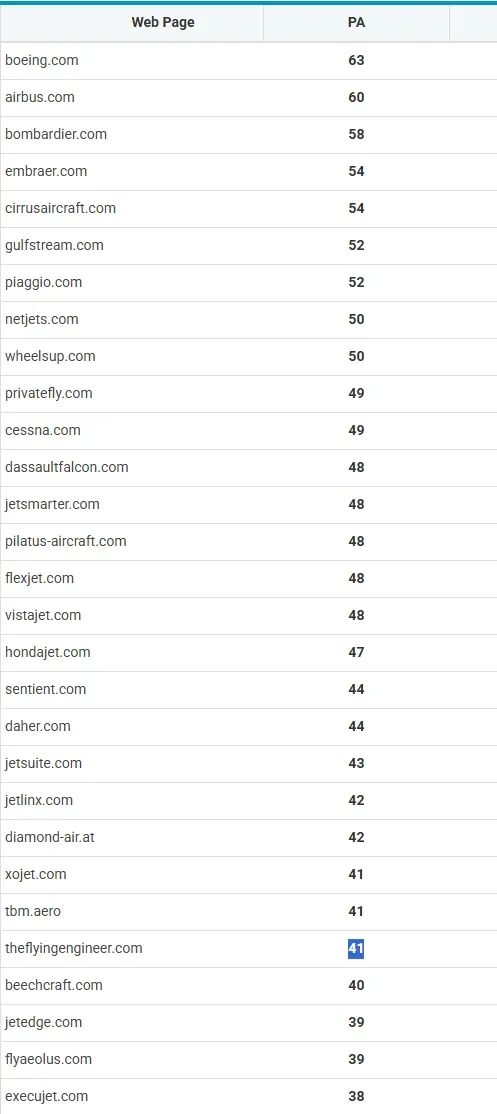Click theflyingengineer.com web page
This screenshot has width=497, height=1114.
74,948
